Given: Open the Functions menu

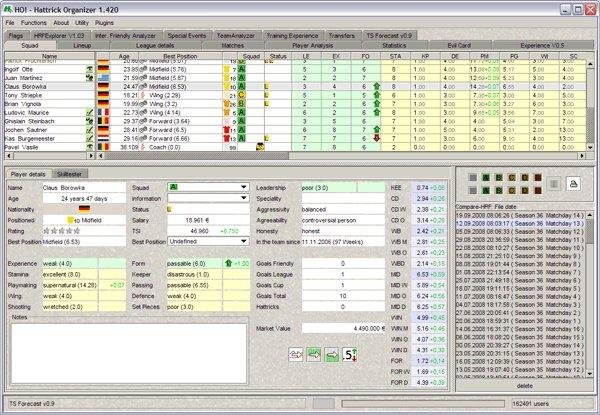Looking at the screenshot, I should 34,23.
